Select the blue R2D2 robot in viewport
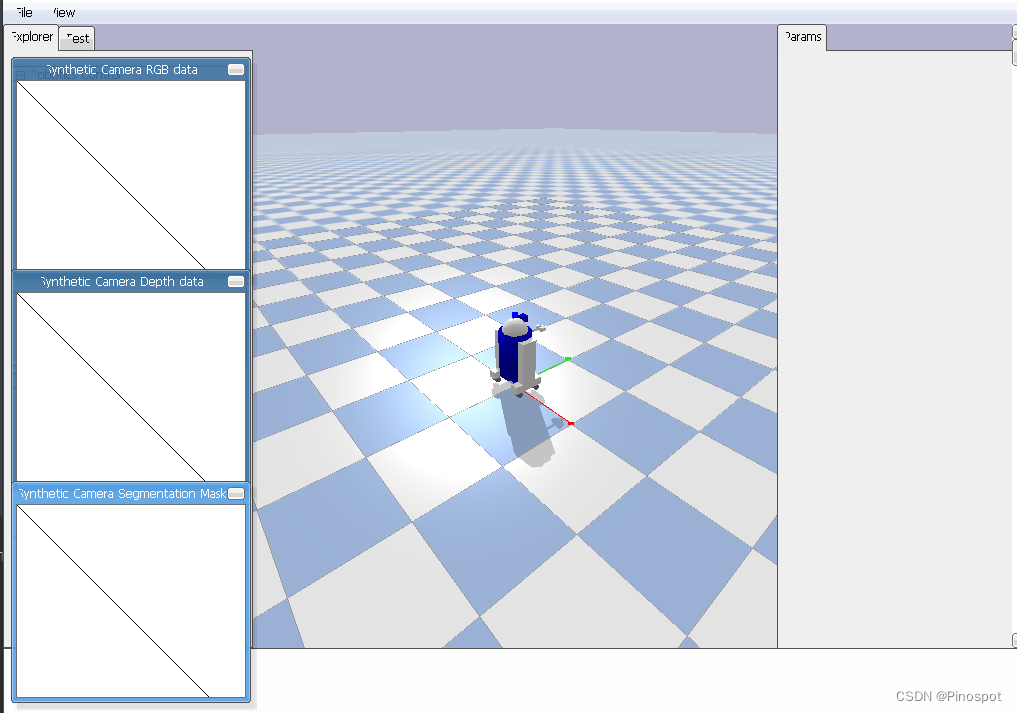Image resolution: width=1017 pixels, height=713 pixels. click(516, 356)
